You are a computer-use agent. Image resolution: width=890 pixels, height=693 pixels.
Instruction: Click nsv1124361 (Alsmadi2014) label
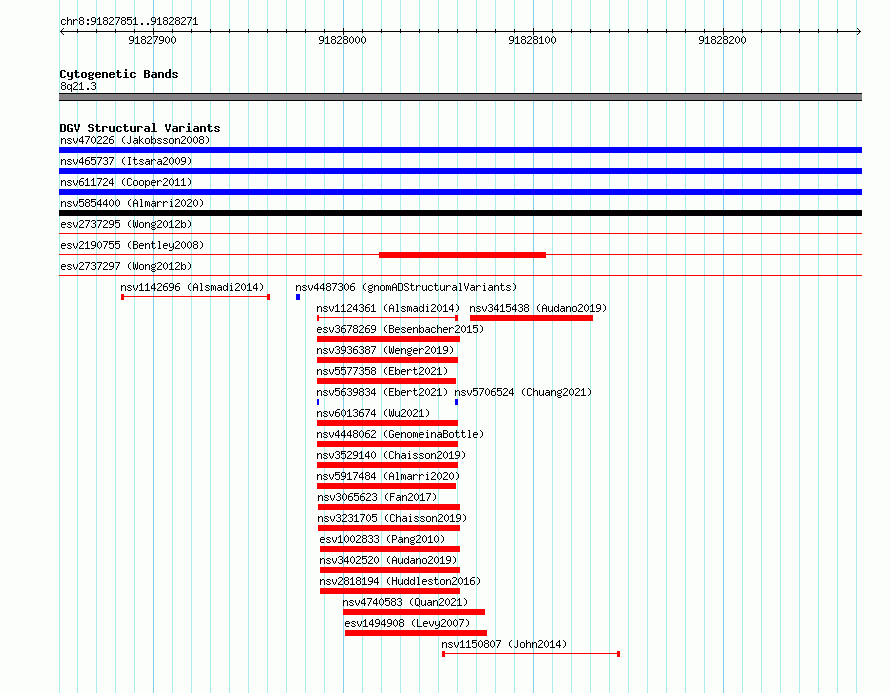pos(388,308)
